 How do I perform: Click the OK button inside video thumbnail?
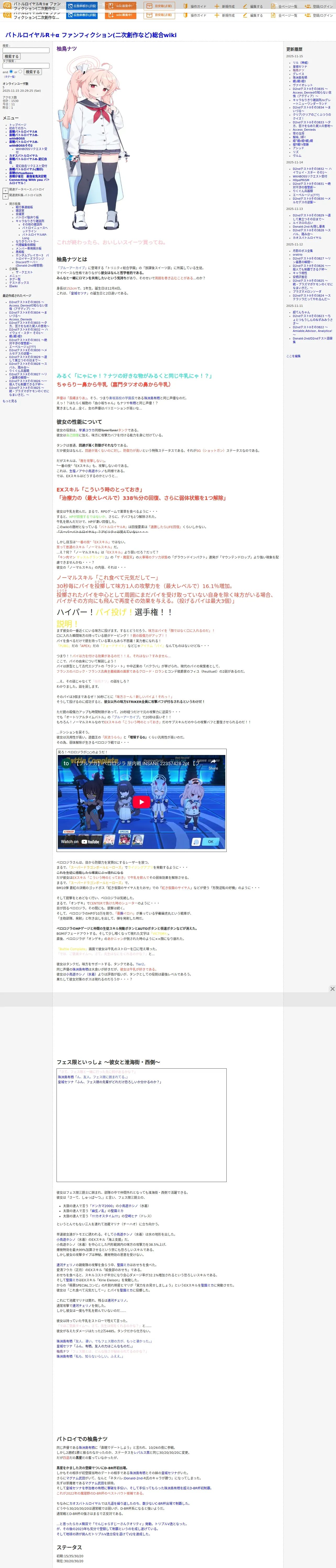pos(210,842)
